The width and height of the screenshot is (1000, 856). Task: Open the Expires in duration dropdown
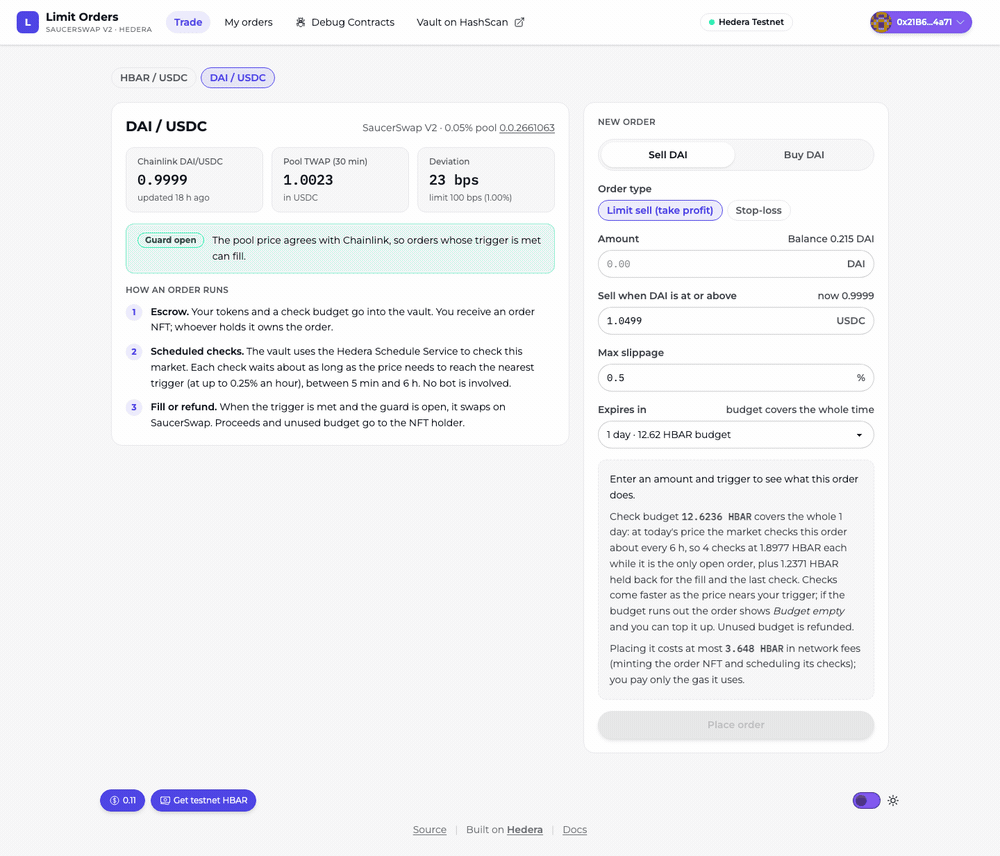[735, 435]
